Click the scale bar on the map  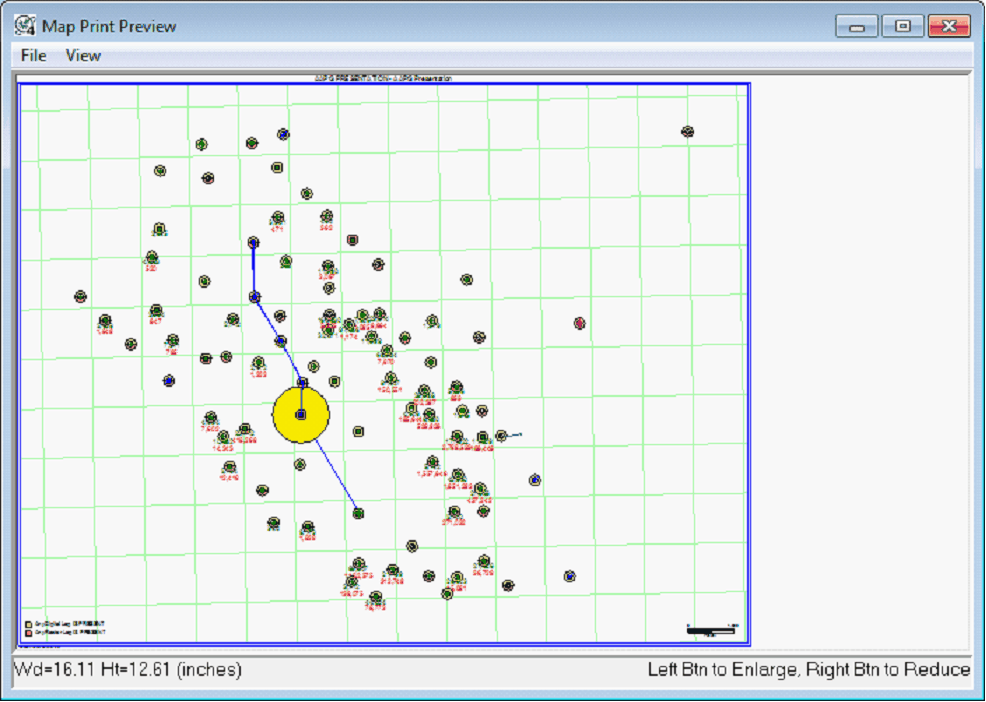coord(712,630)
